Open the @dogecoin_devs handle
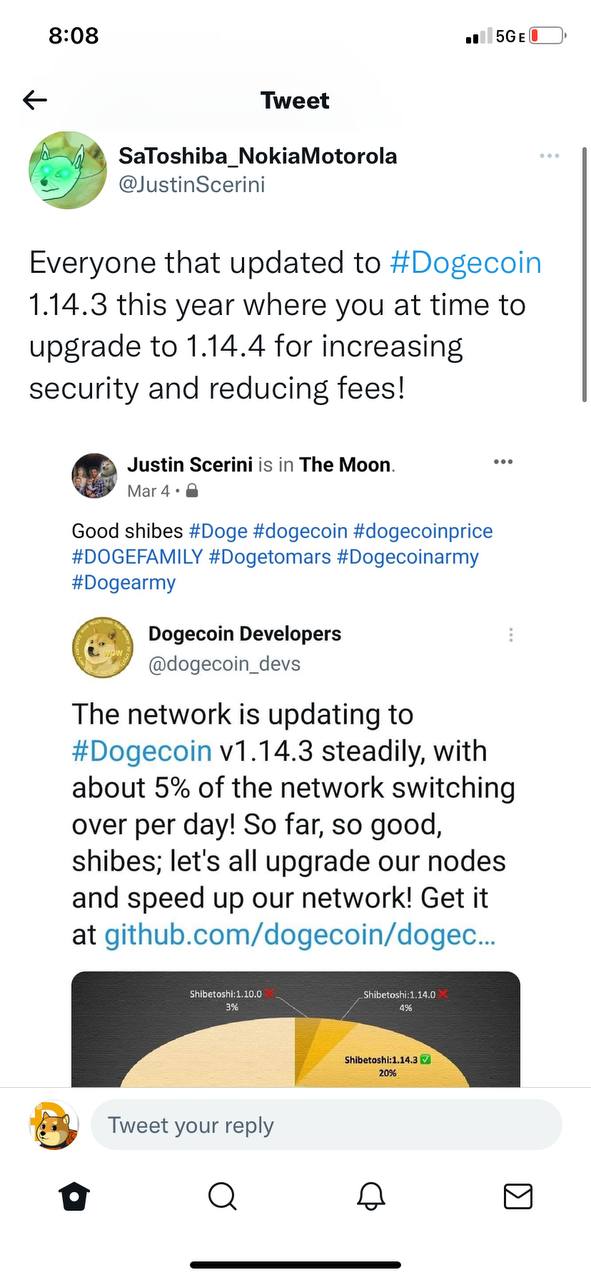591x1280 pixels. point(224,663)
